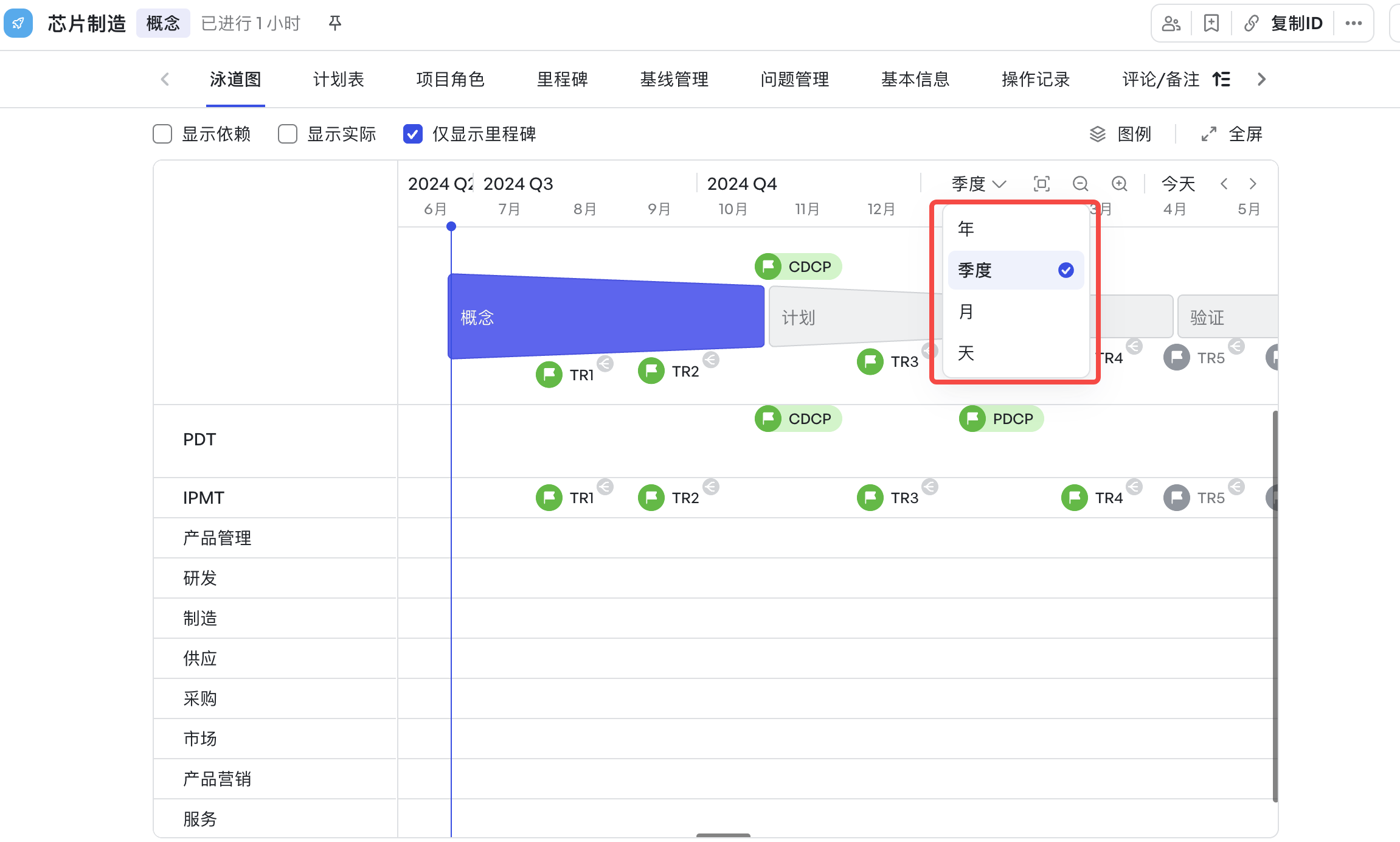Open the members icon in the header
This screenshot has height=842, width=1400.
point(1171,23)
